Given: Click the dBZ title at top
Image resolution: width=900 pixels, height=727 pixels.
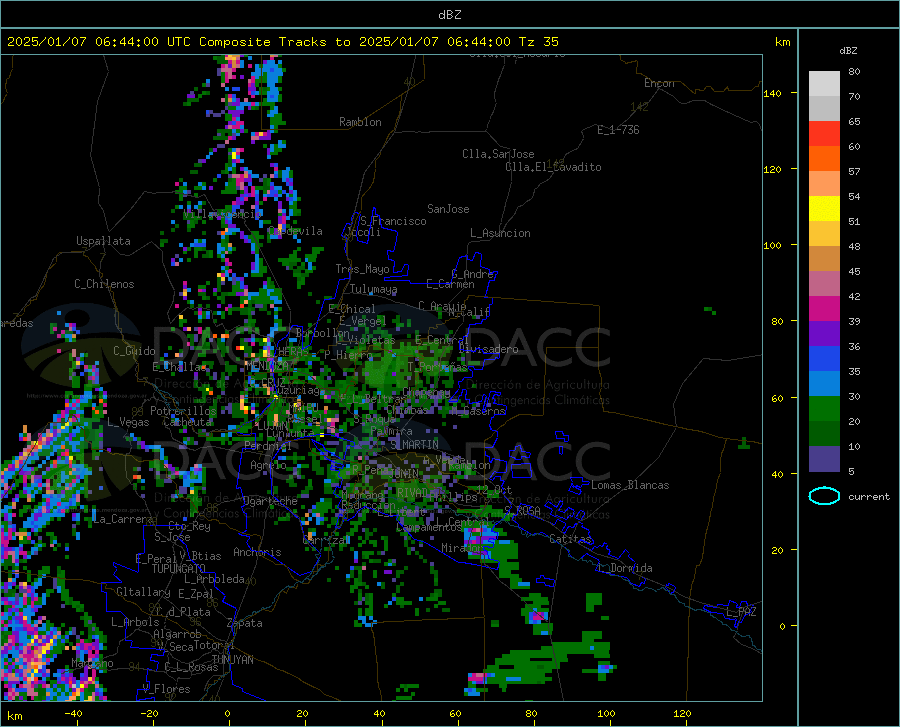Looking at the screenshot, I should pos(449,14).
